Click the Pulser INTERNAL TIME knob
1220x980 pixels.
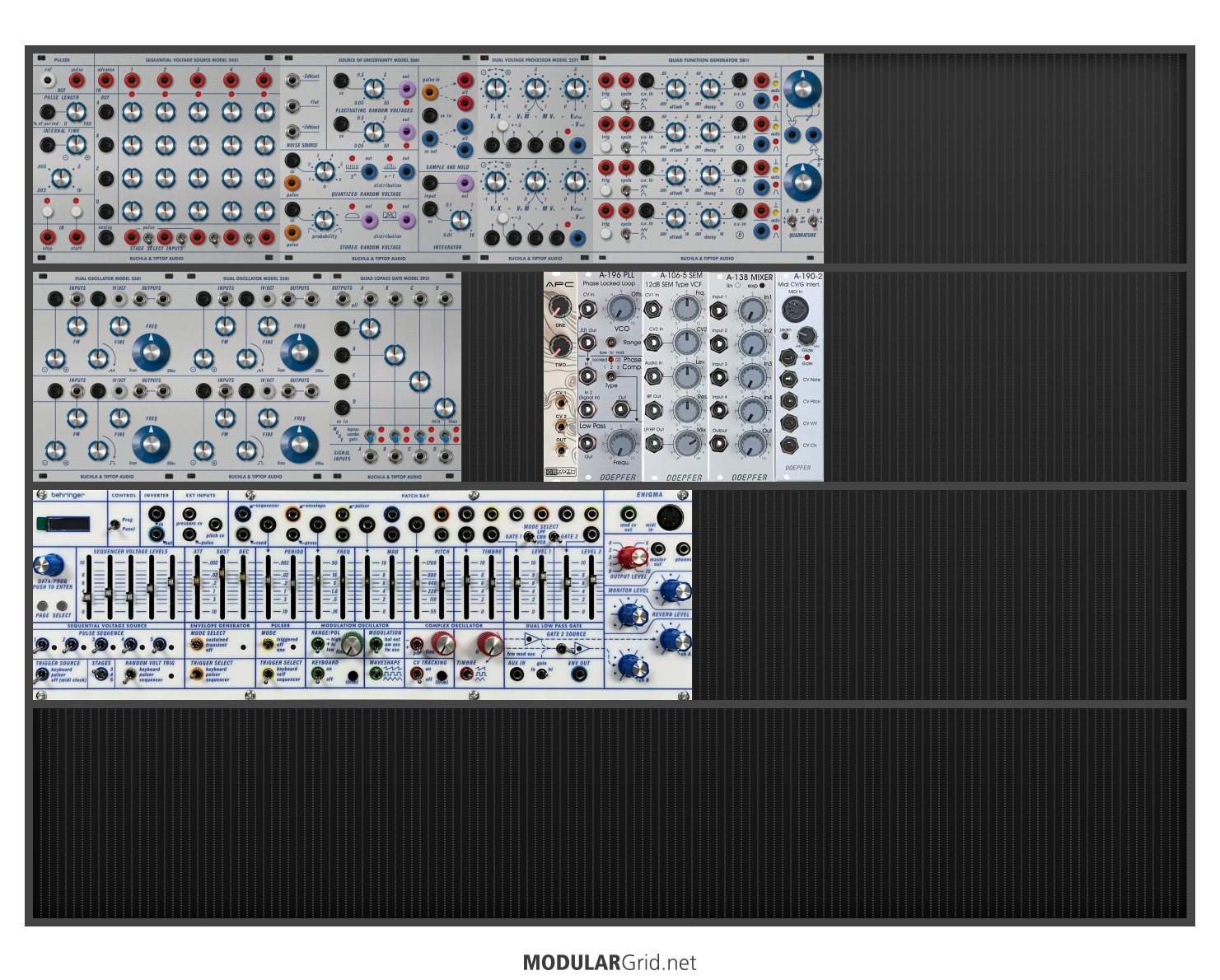coord(76,146)
